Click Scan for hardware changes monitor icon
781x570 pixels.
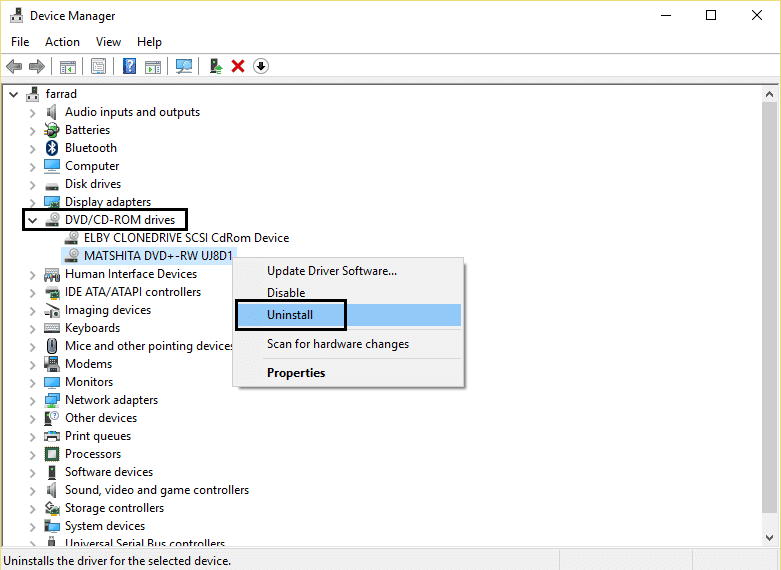tap(184, 66)
